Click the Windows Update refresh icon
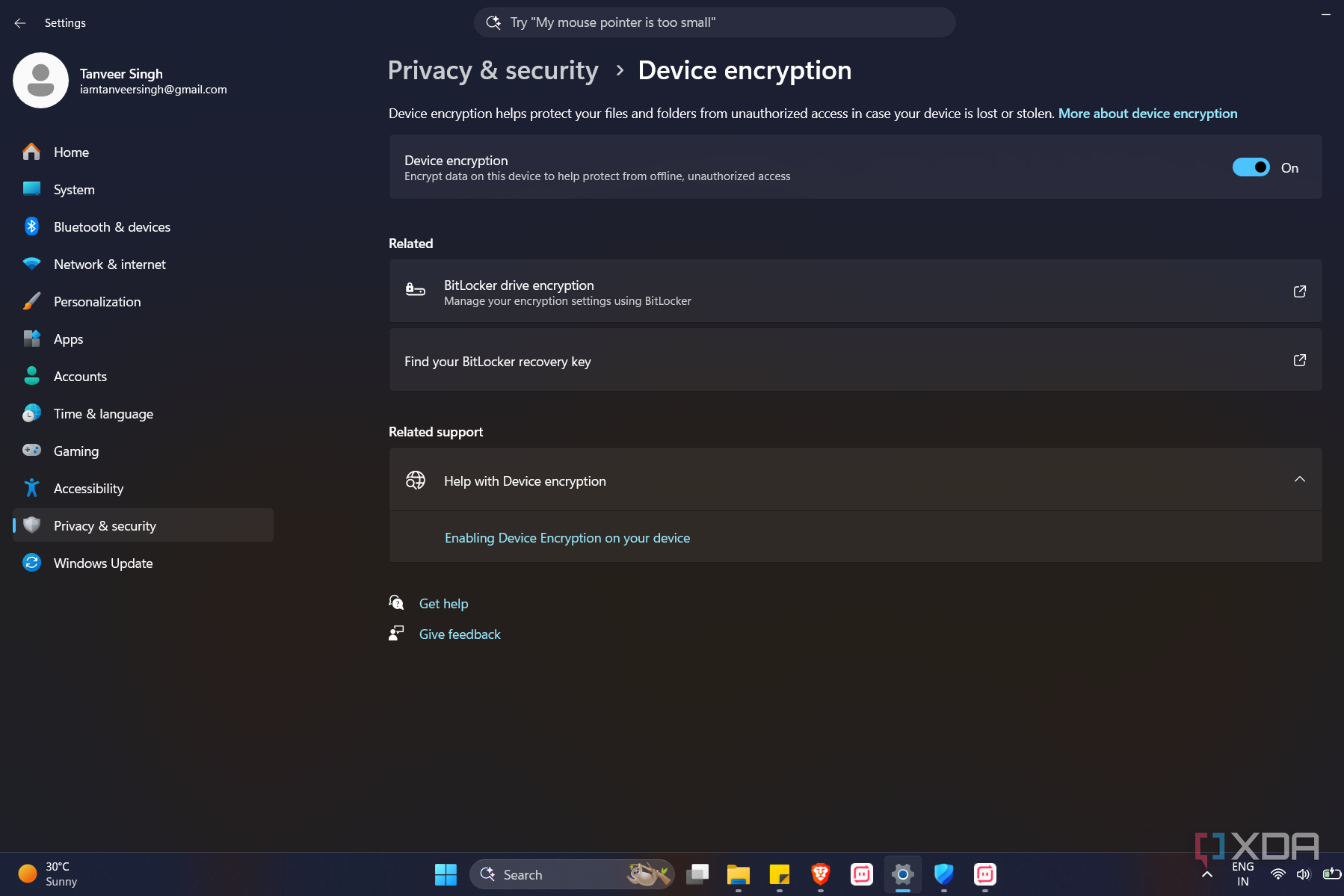1344x896 pixels. click(31, 563)
